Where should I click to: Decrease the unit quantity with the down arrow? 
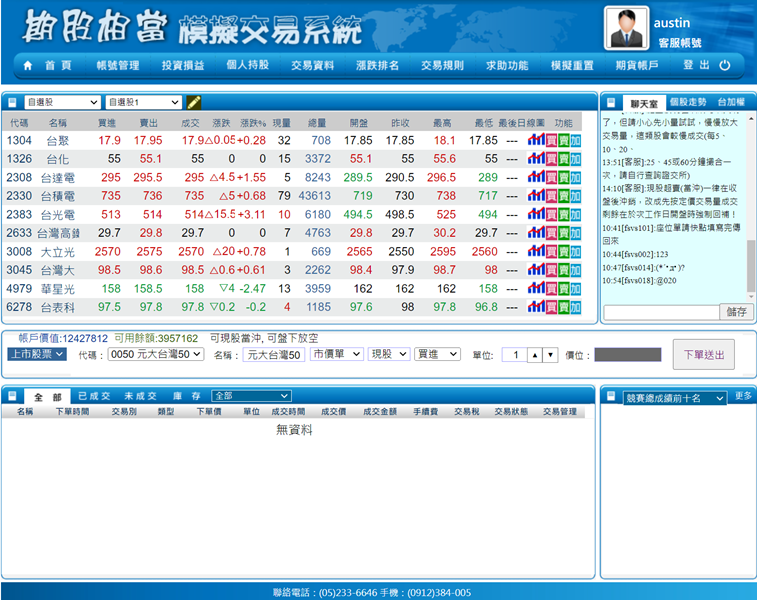click(550, 355)
